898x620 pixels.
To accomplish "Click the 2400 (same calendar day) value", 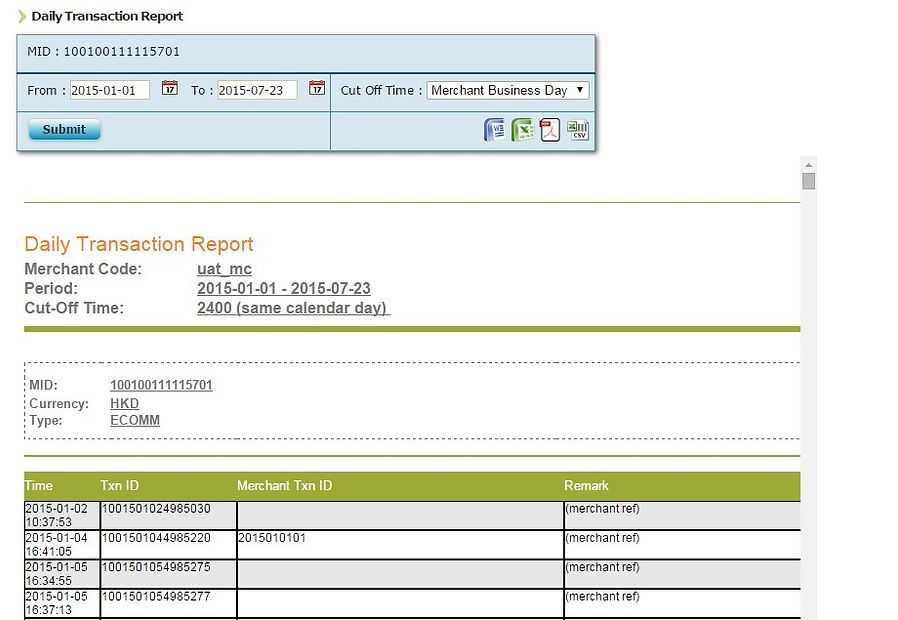I will [293, 308].
